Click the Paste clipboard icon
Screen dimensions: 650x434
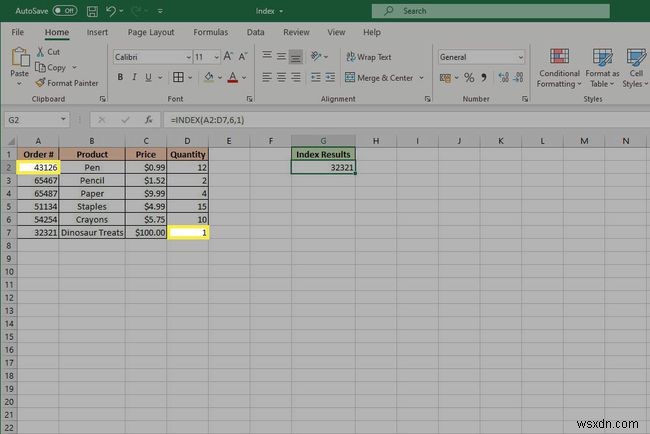pyautogui.click(x=19, y=58)
